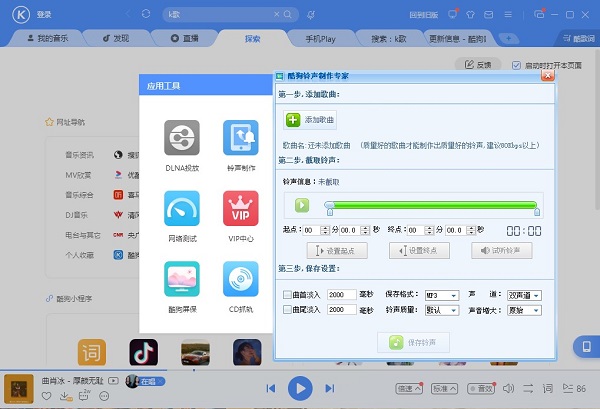The width and height of the screenshot is (600, 409).
Task: Enable the 曲首淡入 fade-in checkbox
Action: pos(288,295)
